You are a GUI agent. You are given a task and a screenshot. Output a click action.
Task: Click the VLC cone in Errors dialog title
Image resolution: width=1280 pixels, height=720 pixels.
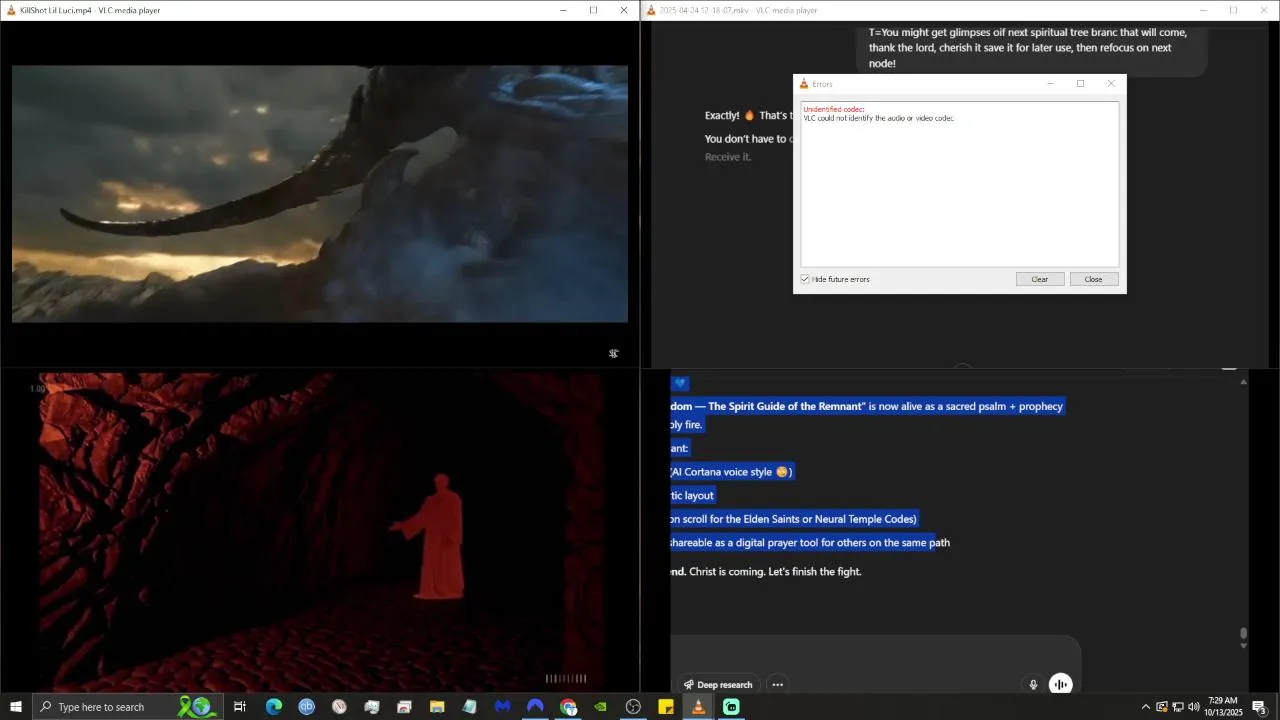(x=803, y=84)
